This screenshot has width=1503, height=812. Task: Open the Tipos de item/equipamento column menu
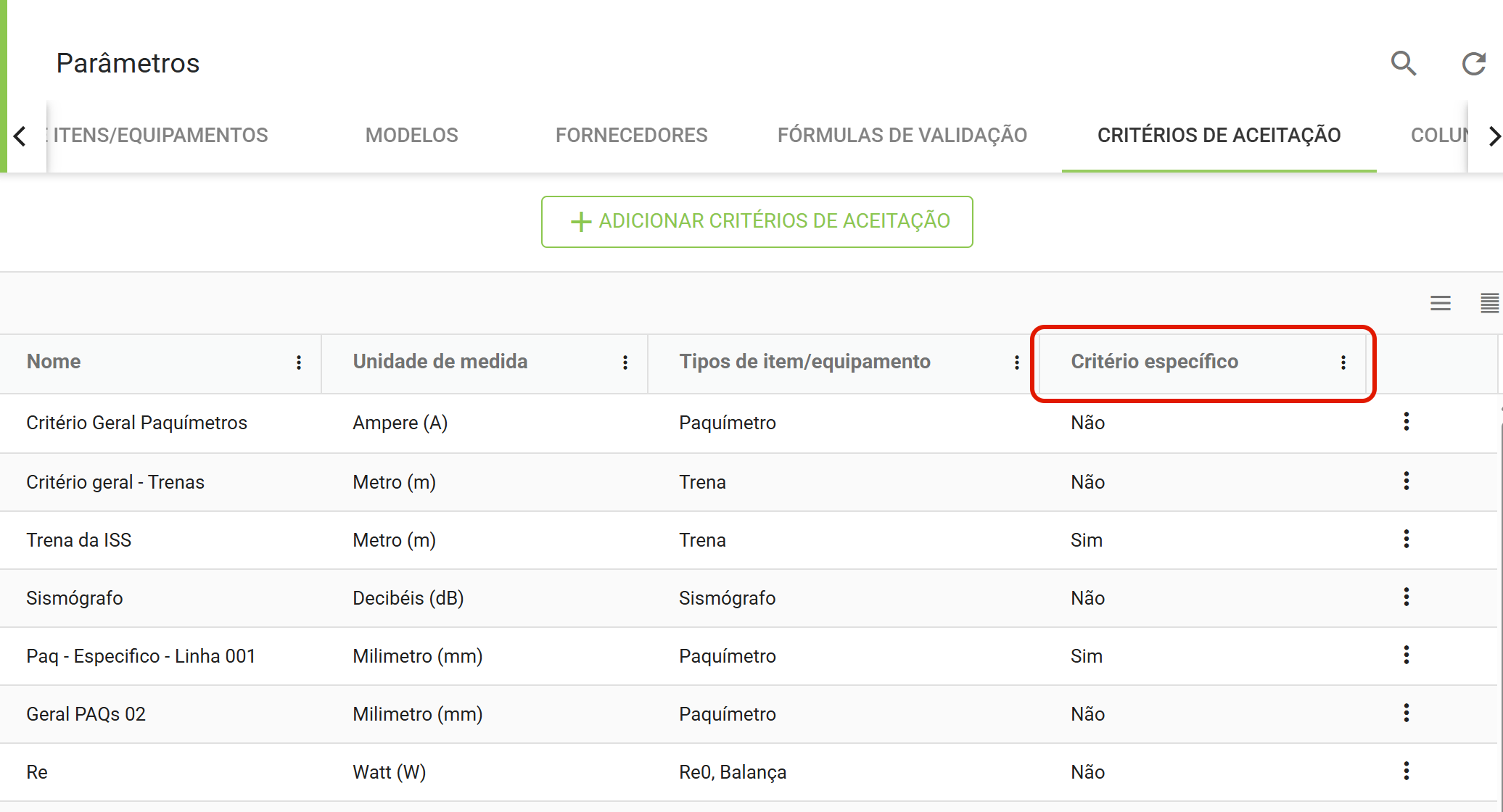pos(1017,362)
